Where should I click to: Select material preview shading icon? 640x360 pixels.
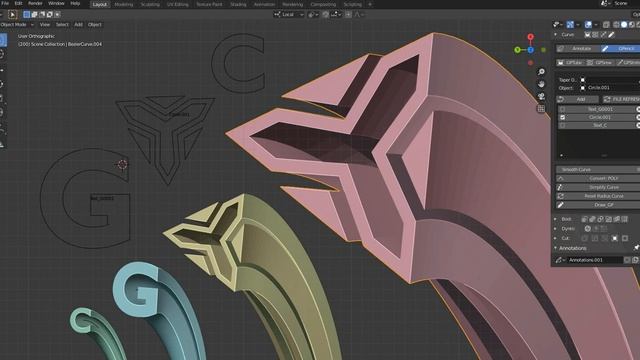(631, 25)
